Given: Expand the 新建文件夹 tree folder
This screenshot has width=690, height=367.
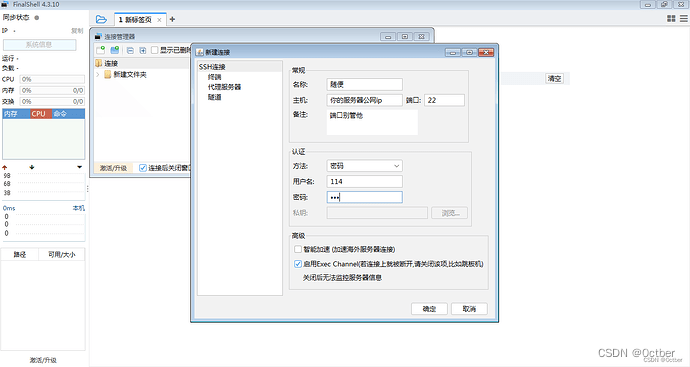Looking at the screenshot, I should [x=98, y=75].
